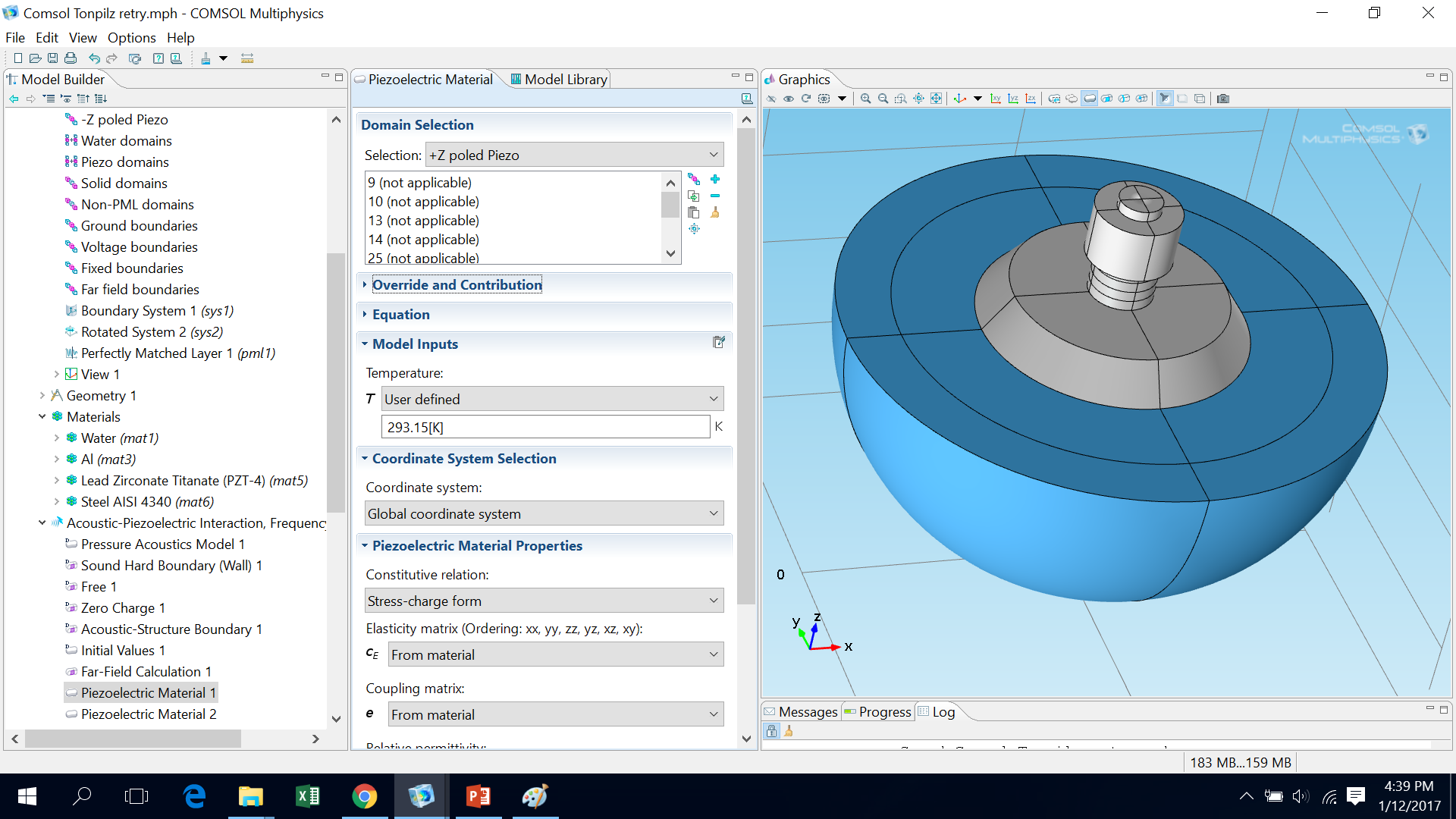Open the File menu

coord(15,37)
